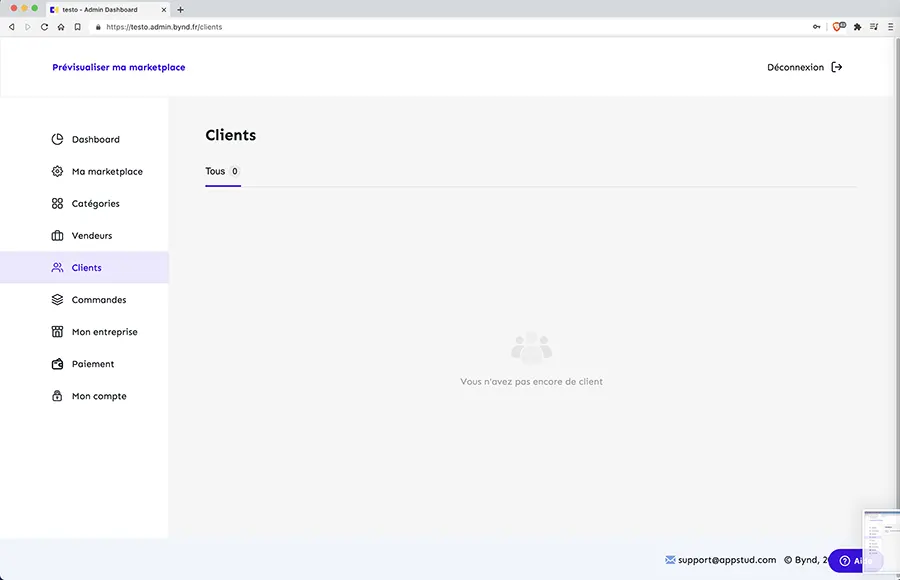Go to the browser home icon
Screen dimensions: 900x580
(61, 27)
